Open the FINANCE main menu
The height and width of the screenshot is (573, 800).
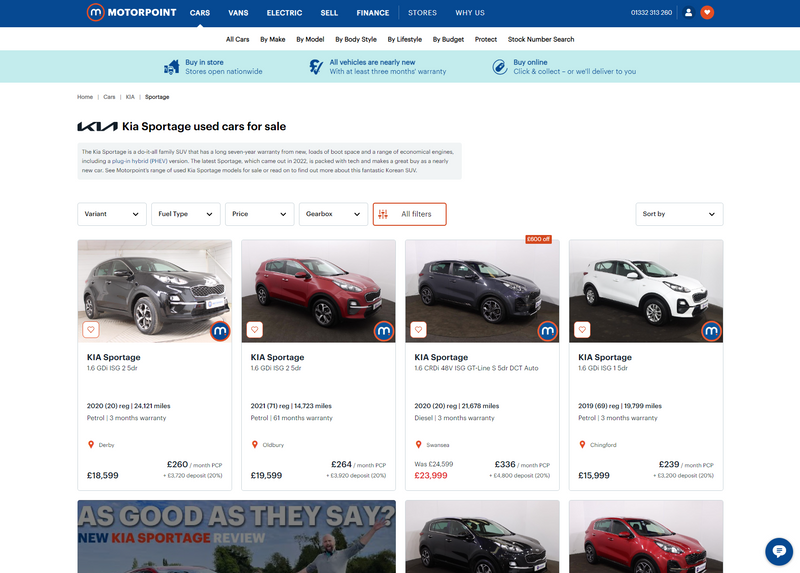[372, 13]
